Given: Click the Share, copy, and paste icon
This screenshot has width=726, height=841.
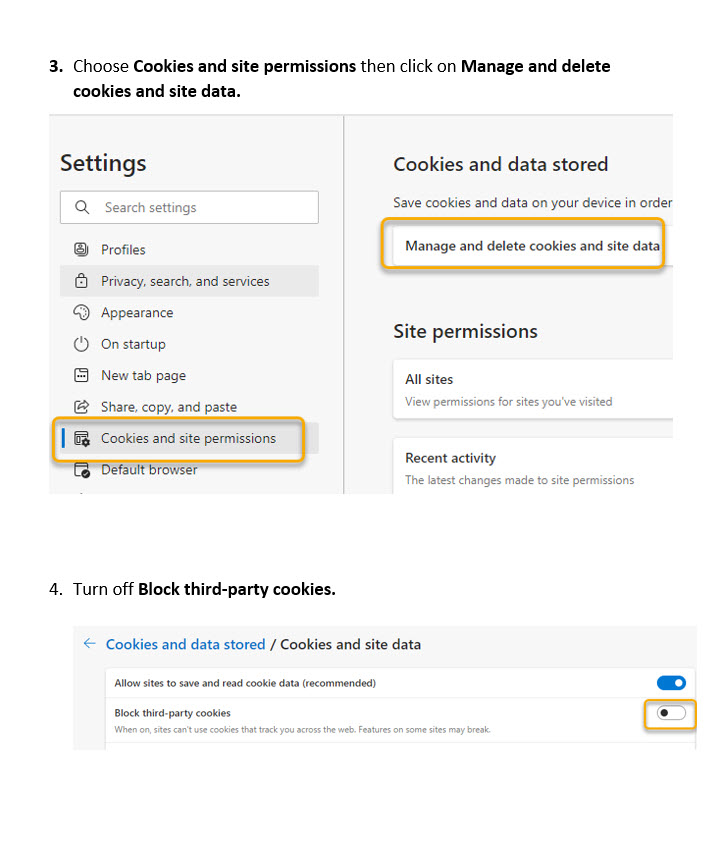Looking at the screenshot, I should [x=82, y=407].
